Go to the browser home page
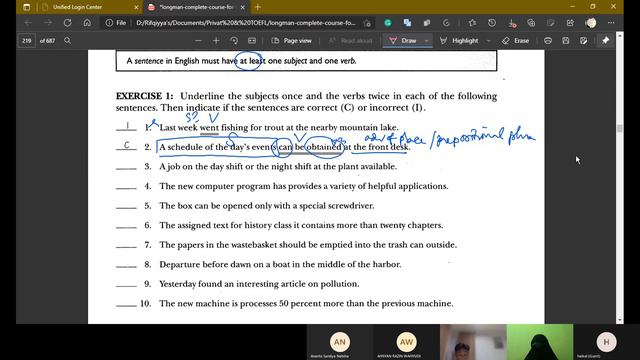This screenshot has height=360, width=640. tap(87, 23)
